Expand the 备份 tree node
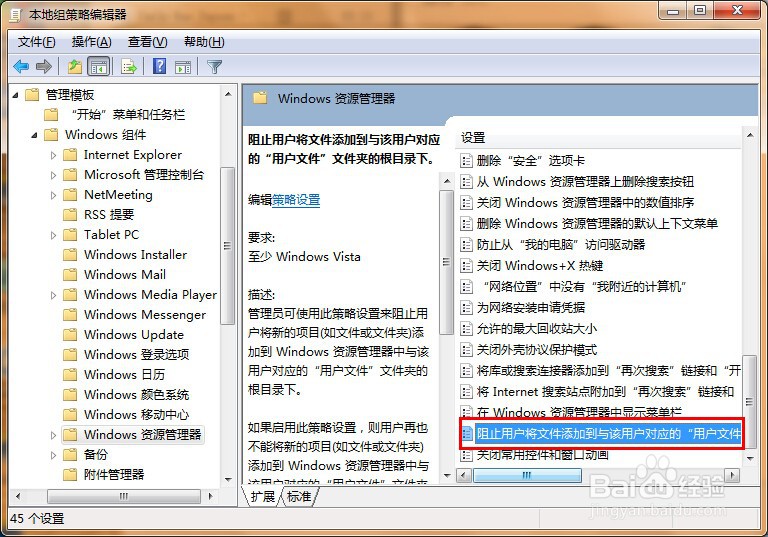The height and width of the screenshot is (537, 768). point(53,455)
